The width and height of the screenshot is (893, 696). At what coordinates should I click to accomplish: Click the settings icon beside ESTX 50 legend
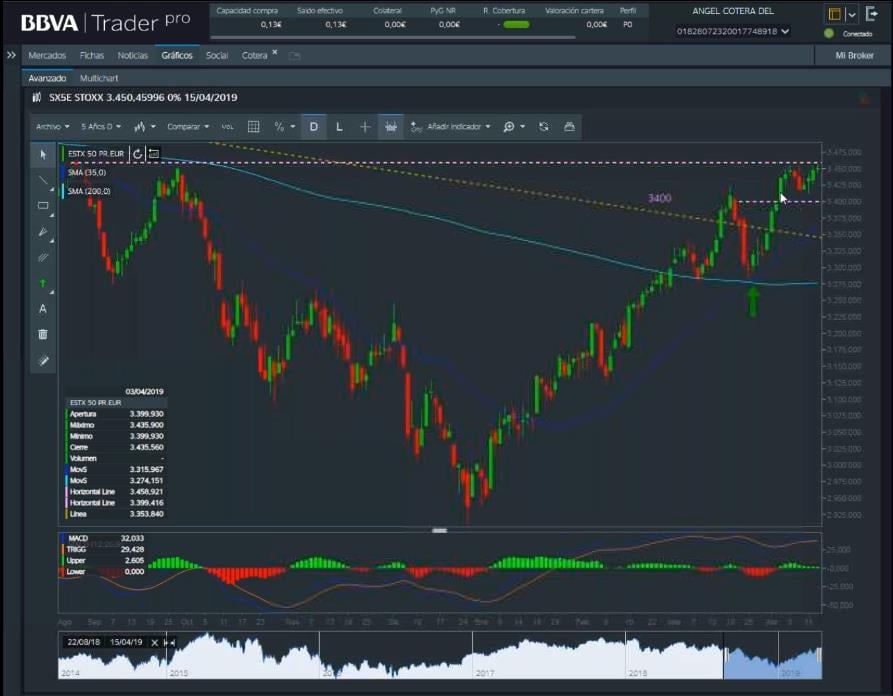click(154, 154)
